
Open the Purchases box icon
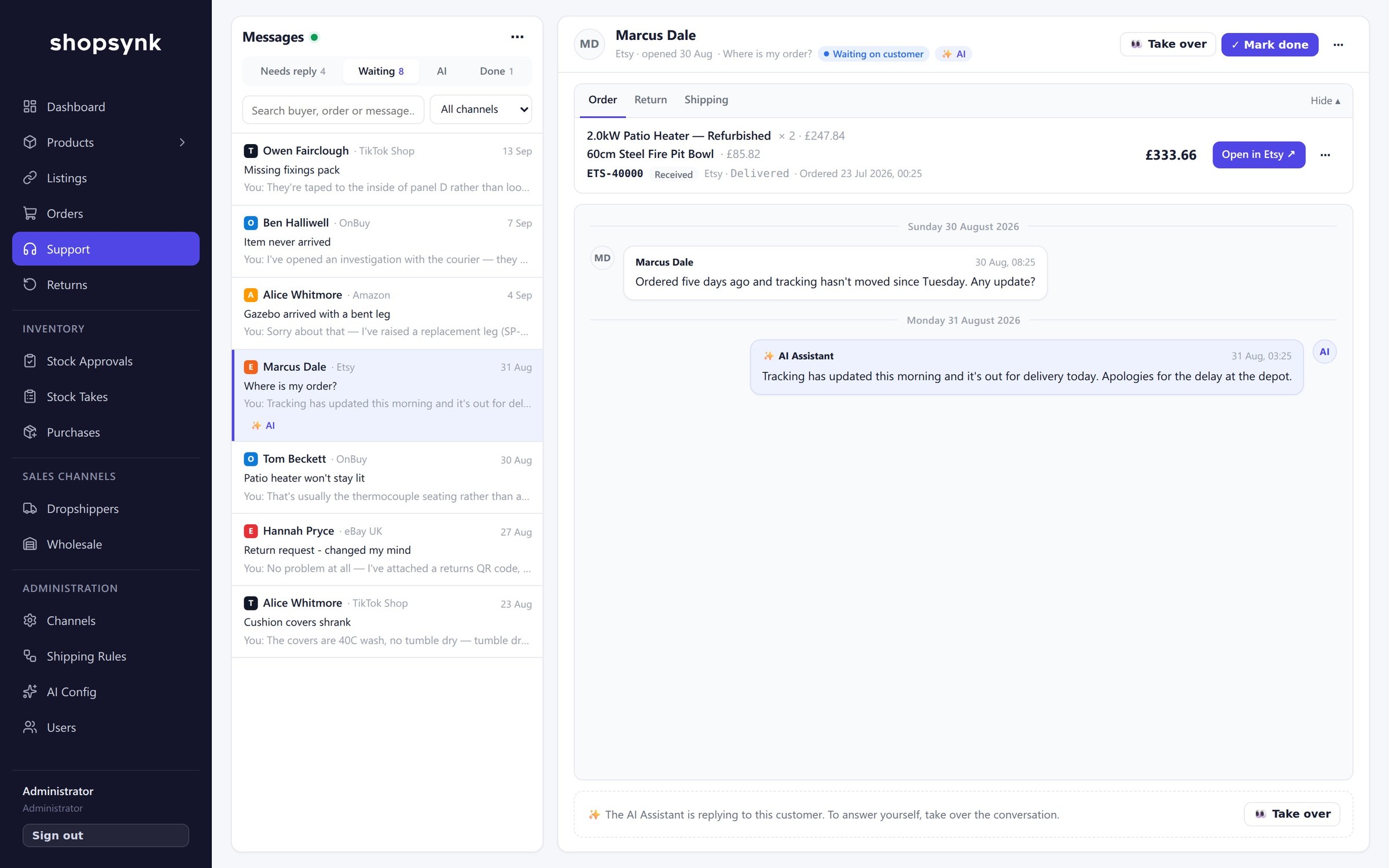[x=30, y=432]
